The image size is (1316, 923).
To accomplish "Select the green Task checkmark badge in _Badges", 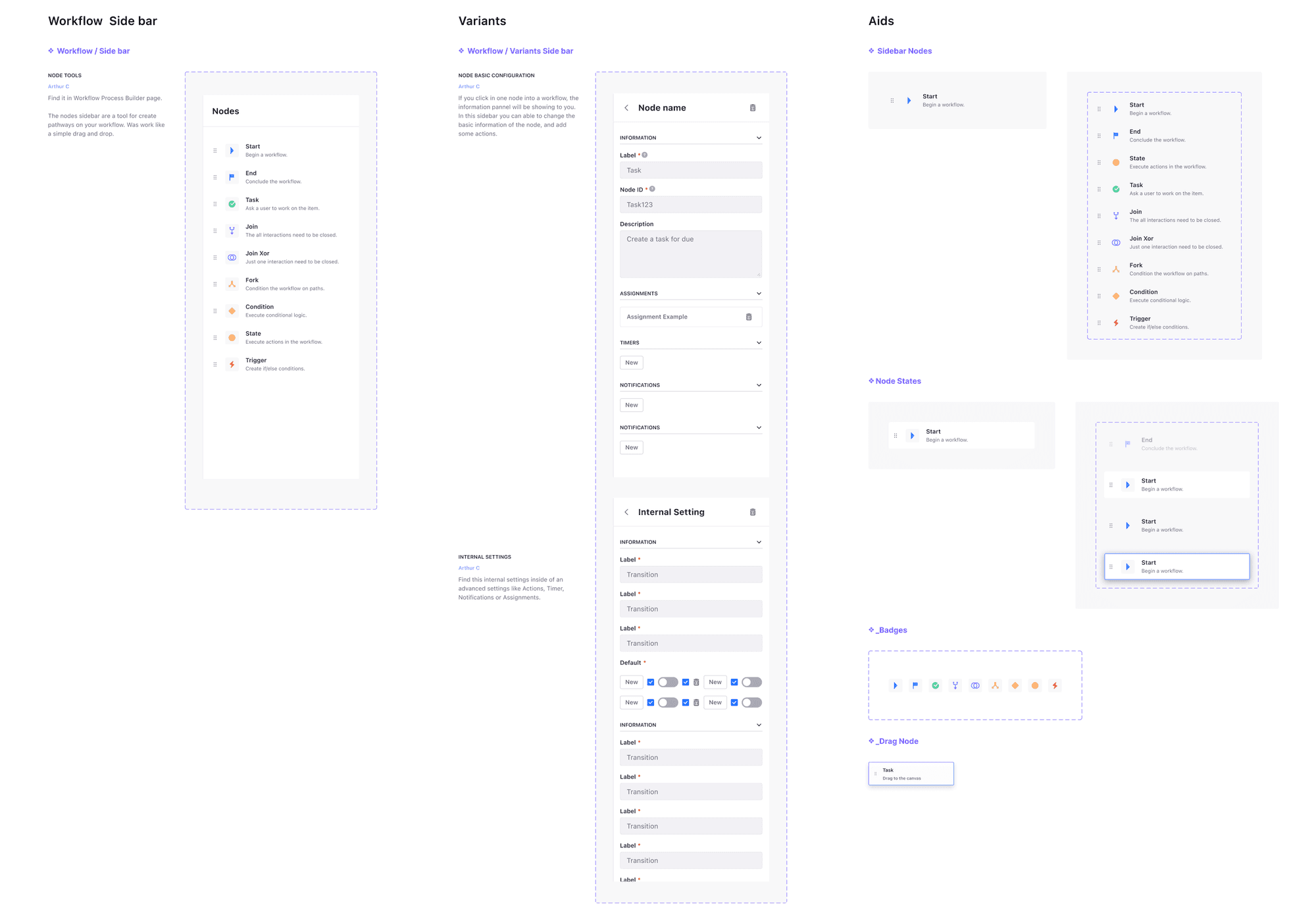I will pyautogui.click(x=935, y=685).
